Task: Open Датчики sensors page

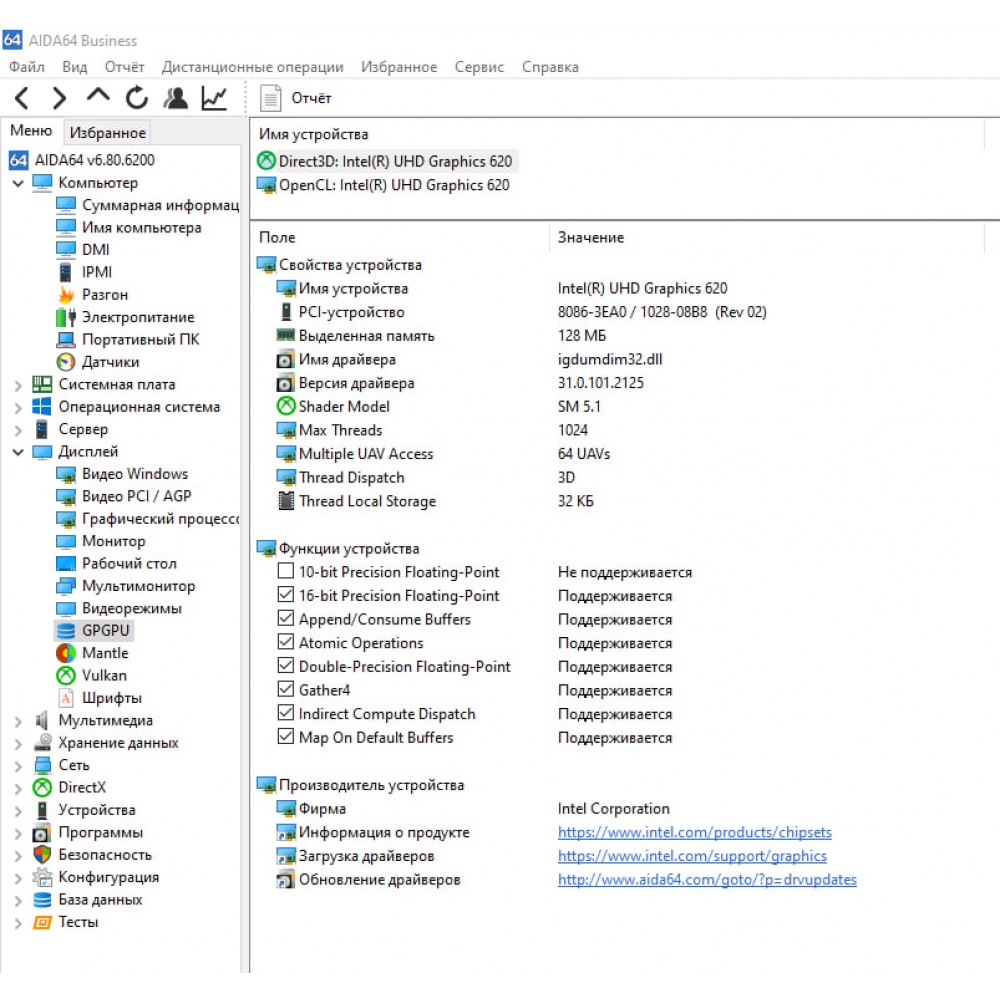Action: tap(98, 362)
